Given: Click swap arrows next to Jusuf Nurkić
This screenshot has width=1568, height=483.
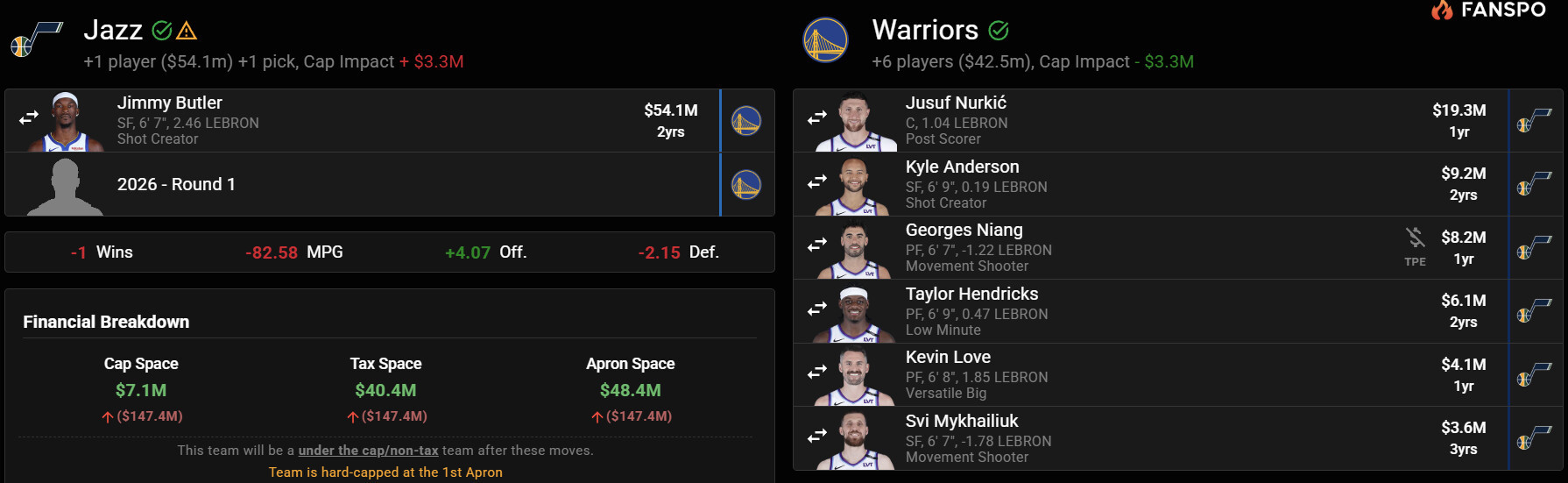Looking at the screenshot, I should (x=817, y=117).
